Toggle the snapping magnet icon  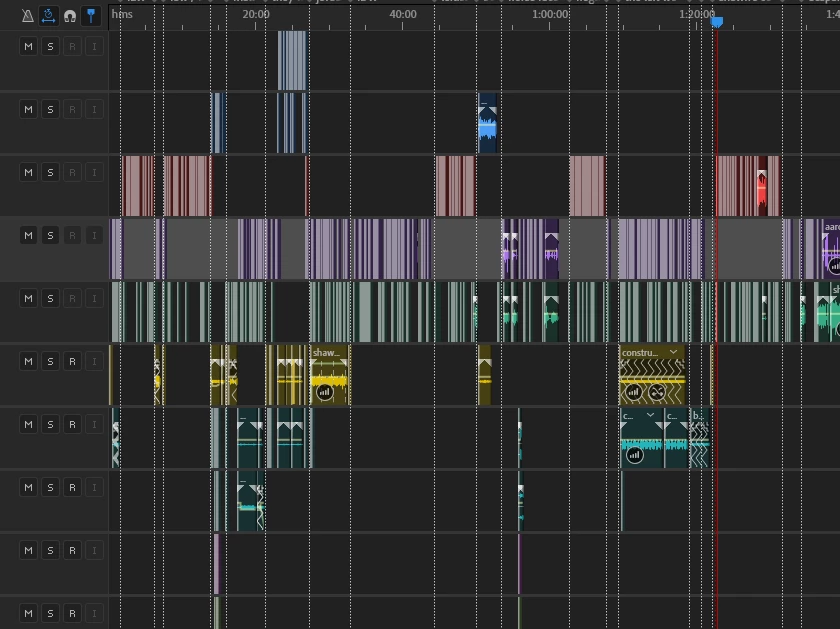coord(70,16)
